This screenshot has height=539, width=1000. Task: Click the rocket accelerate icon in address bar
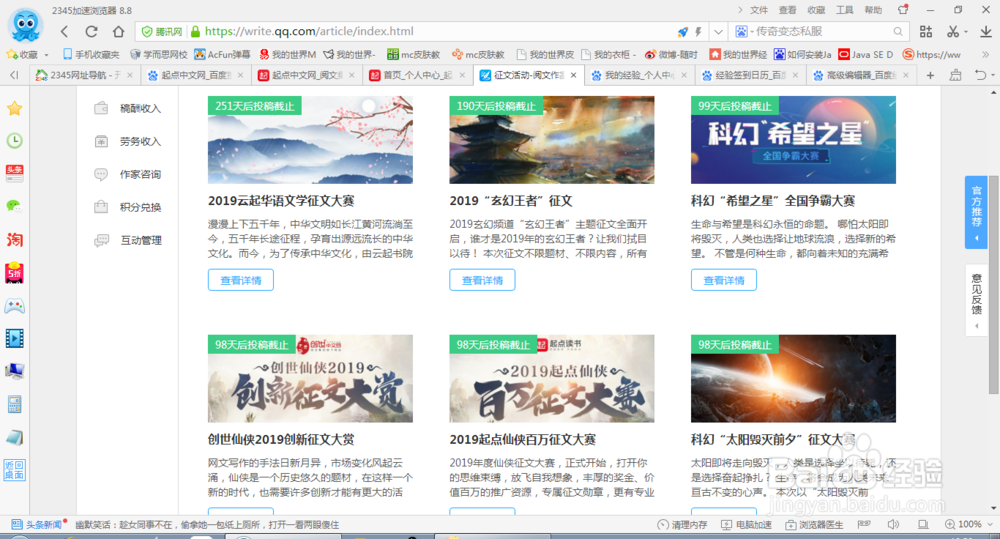click(x=683, y=31)
